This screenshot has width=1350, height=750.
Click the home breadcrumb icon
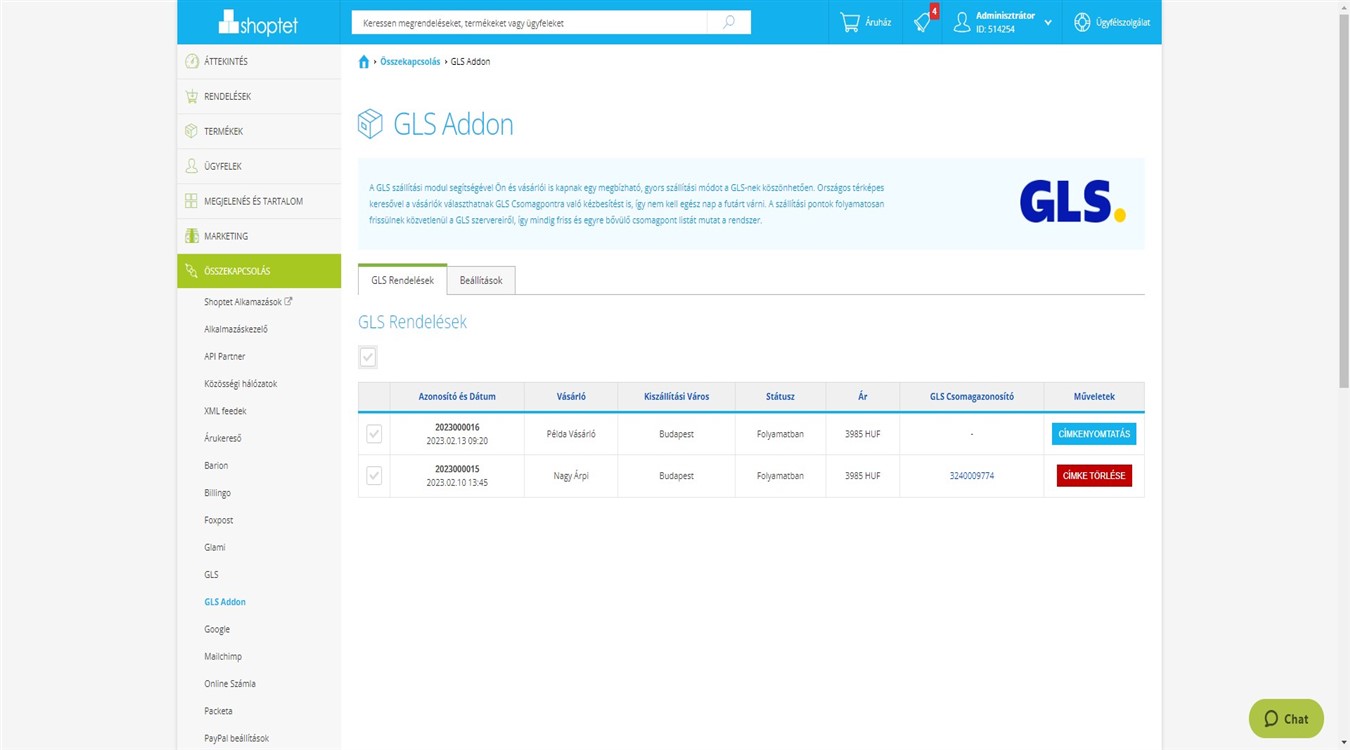click(x=364, y=62)
